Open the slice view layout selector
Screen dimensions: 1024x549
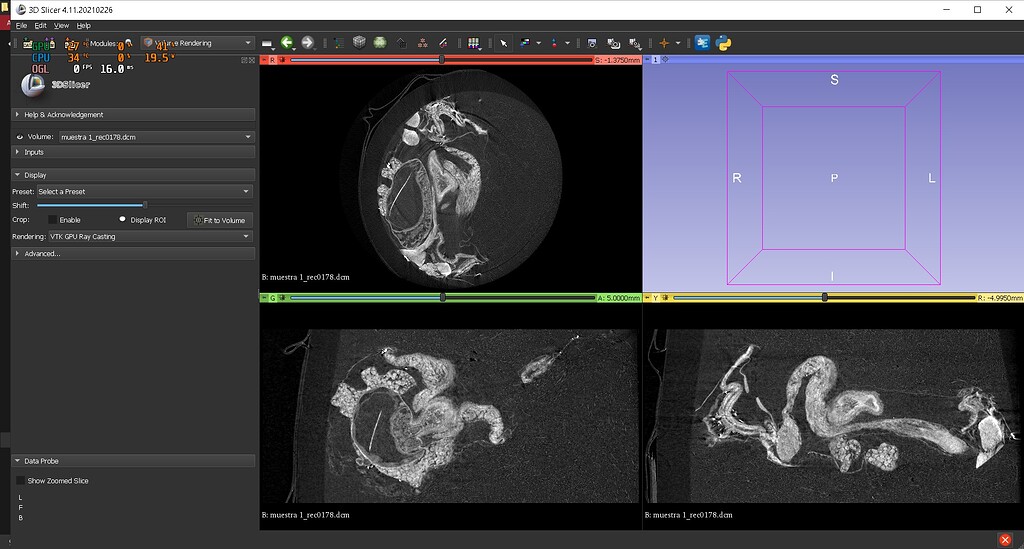click(474, 43)
